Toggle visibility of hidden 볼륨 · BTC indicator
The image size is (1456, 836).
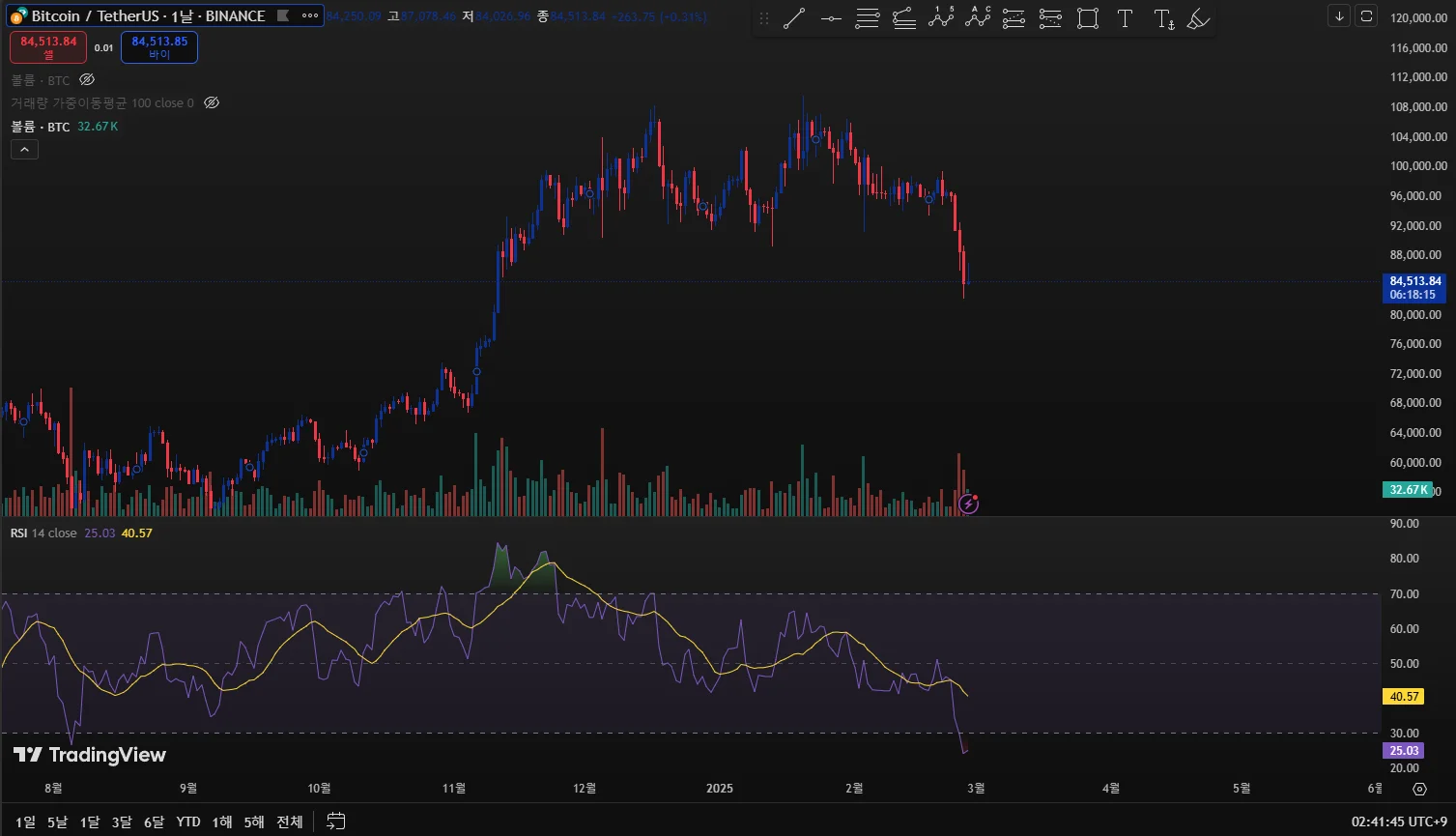click(87, 80)
